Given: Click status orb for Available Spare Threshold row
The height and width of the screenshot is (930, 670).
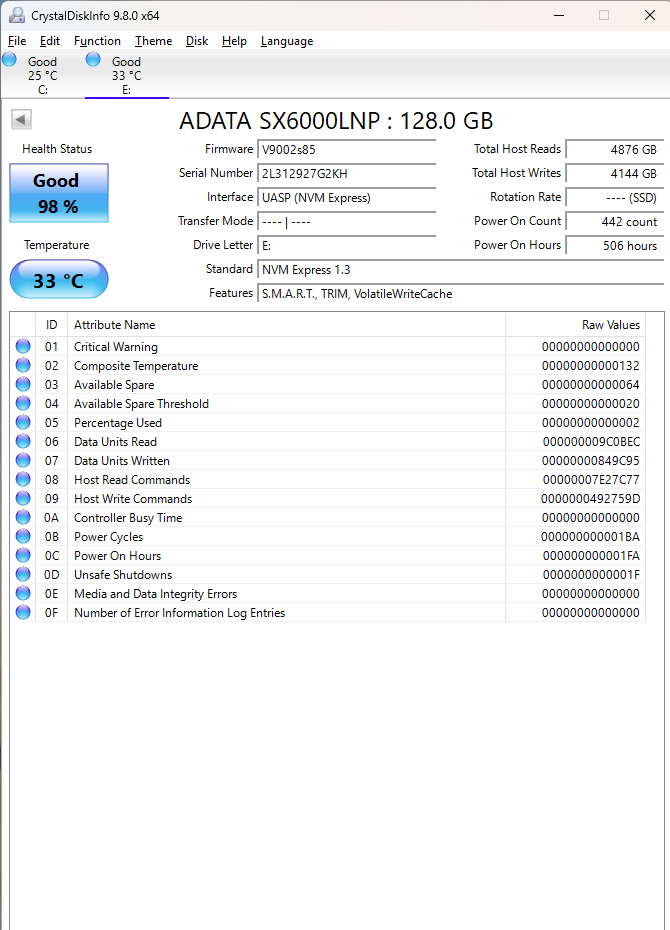Looking at the screenshot, I should point(23,403).
